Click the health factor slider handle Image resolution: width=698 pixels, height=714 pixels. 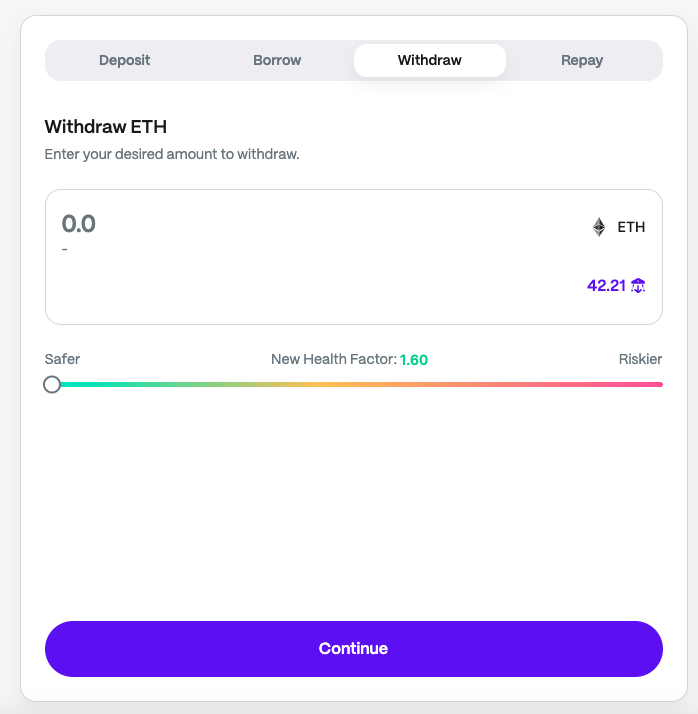[x=52, y=384]
